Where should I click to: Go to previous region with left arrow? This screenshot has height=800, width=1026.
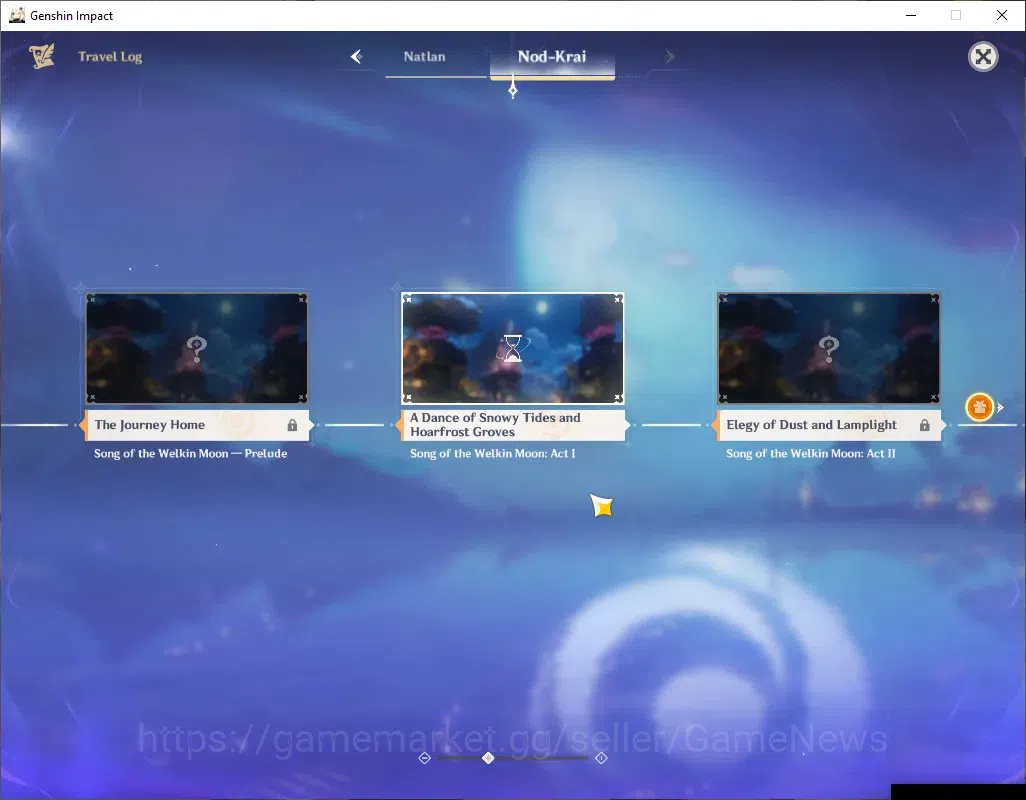(x=357, y=57)
